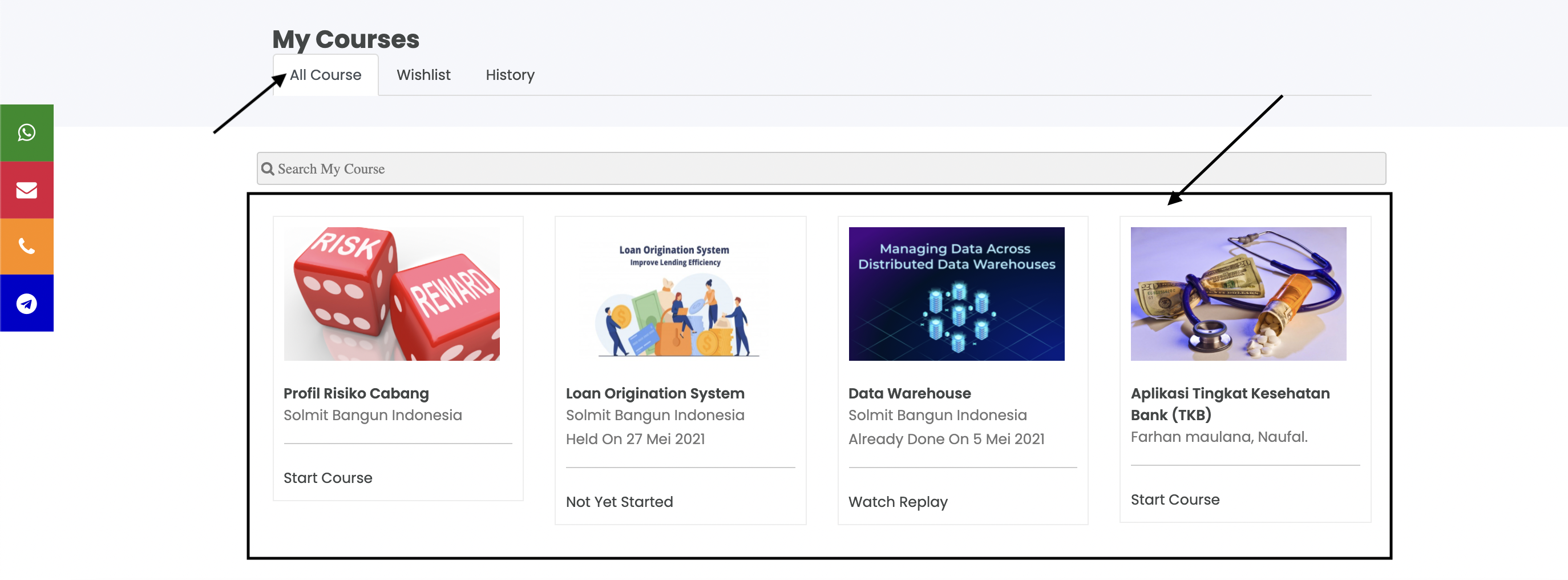This screenshot has height=580, width=1568.
Task: Click Solmit Bangun Indonesia under Profil Risiko
Action: coord(373,416)
